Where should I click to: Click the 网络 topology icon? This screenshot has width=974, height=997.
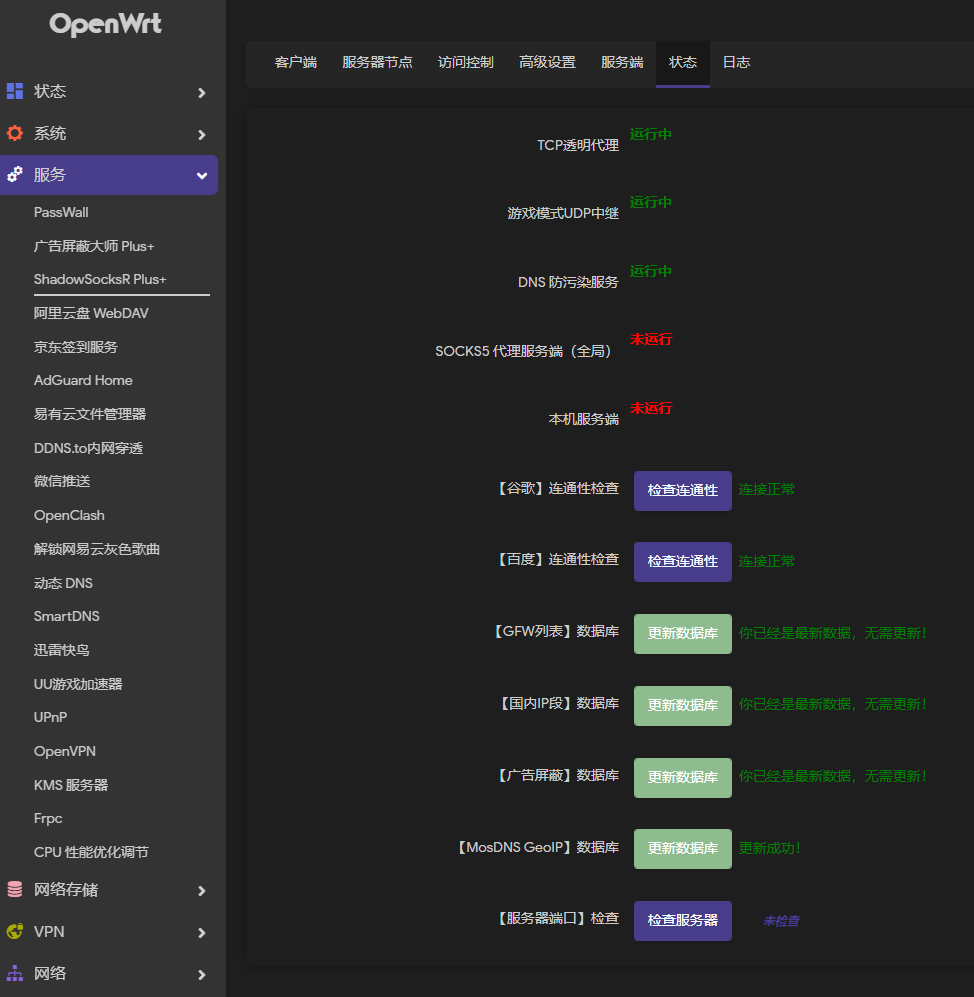point(15,973)
